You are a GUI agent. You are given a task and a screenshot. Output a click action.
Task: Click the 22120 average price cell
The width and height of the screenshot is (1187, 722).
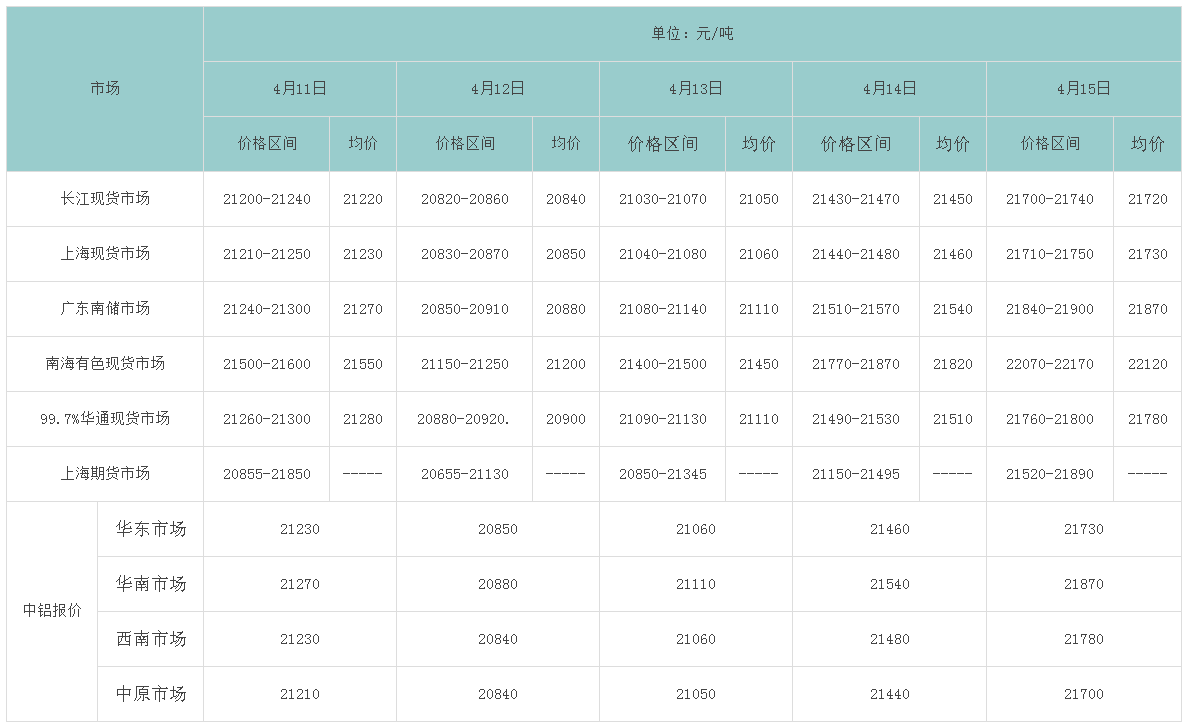(1147, 364)
